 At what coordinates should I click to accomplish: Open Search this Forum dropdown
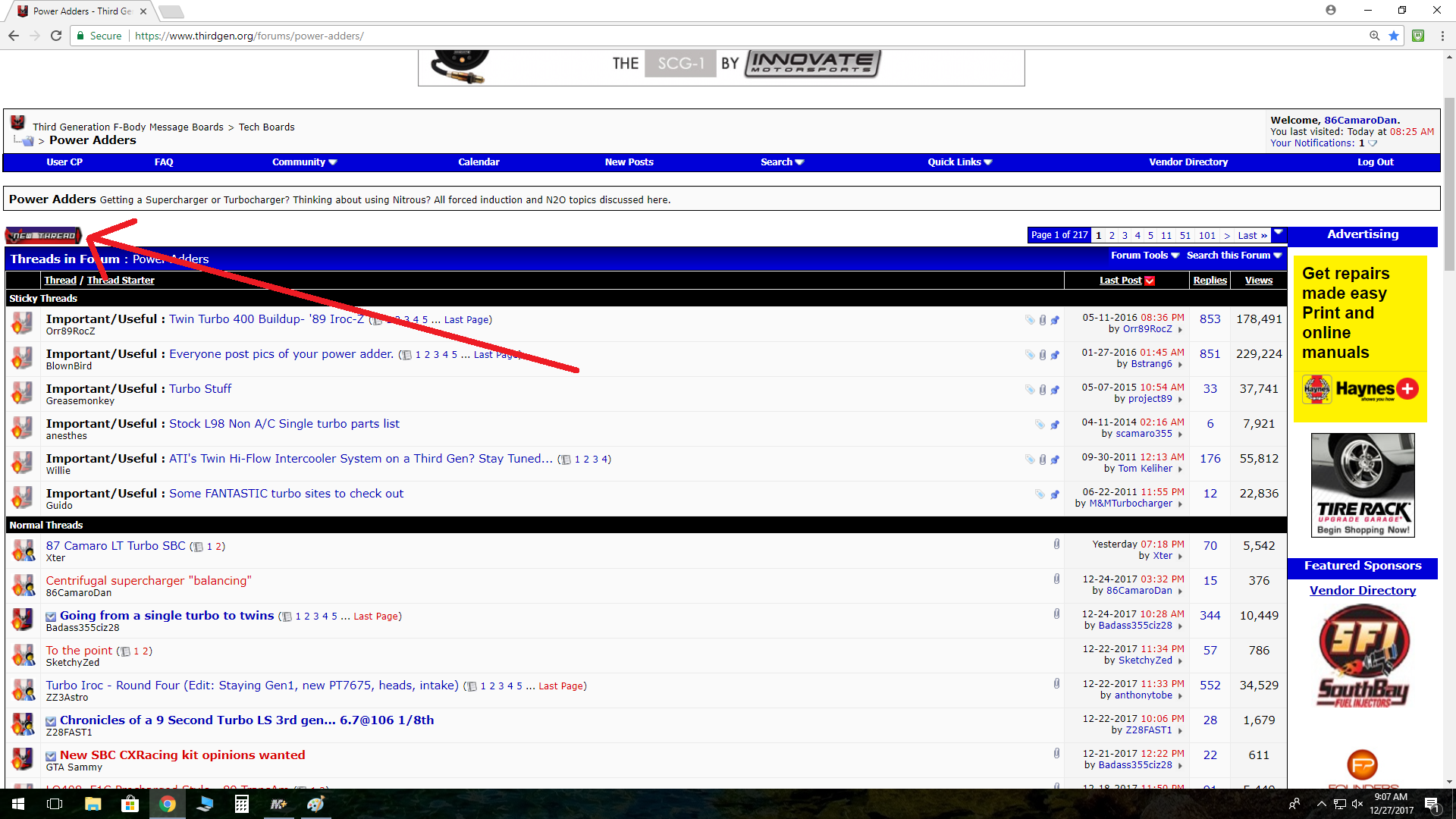tap(1233, 256)
